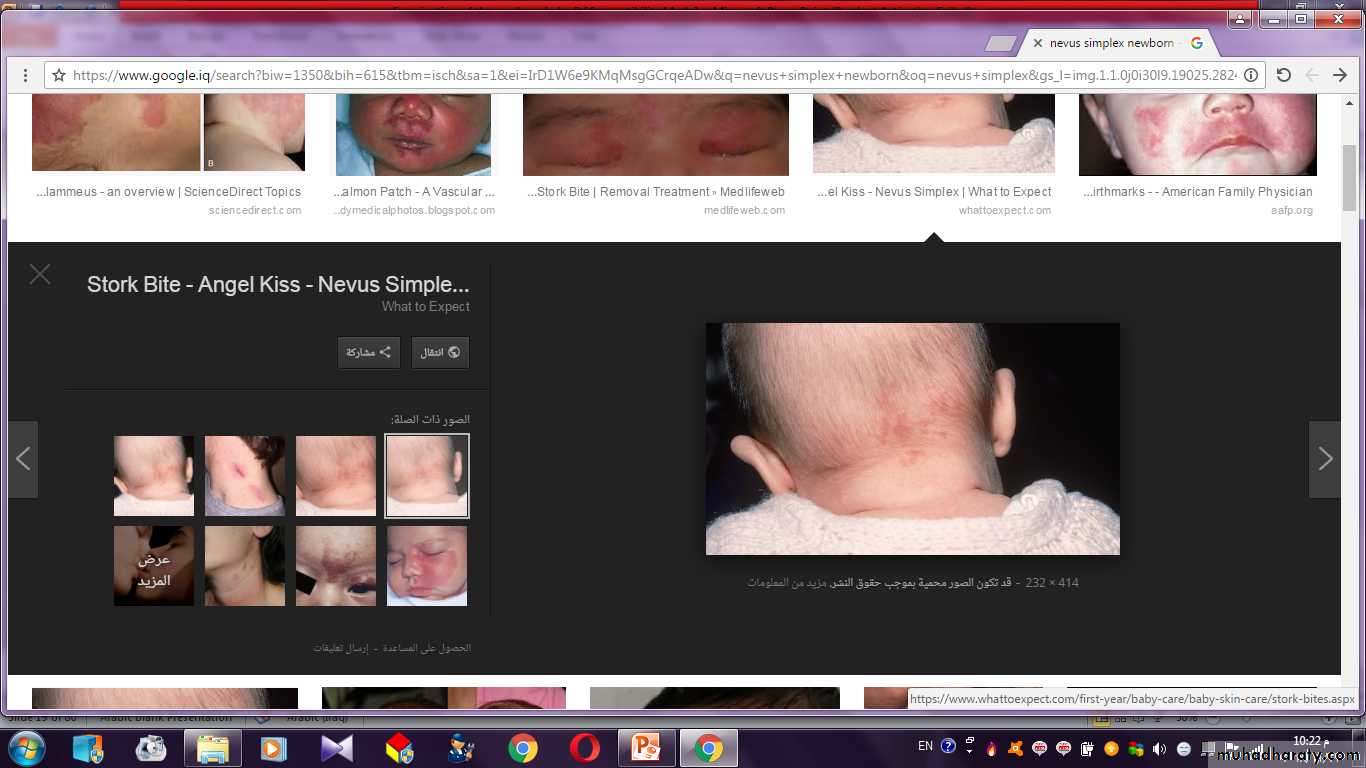Close the image preview panel with X
Viewport: 1366px width, 768px height.
tap(40, 274)
